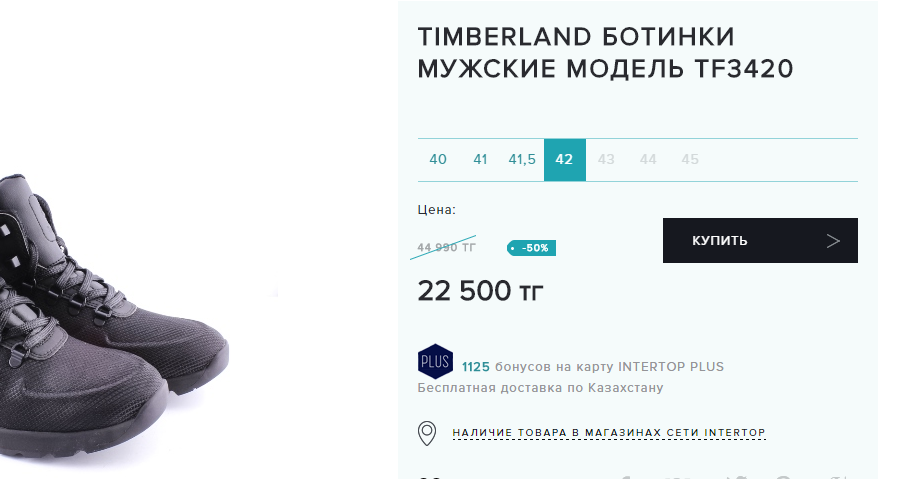Viewport: 920px width, 479px height.
Task: Click the map pin location icon
Action: coord(427,433)
